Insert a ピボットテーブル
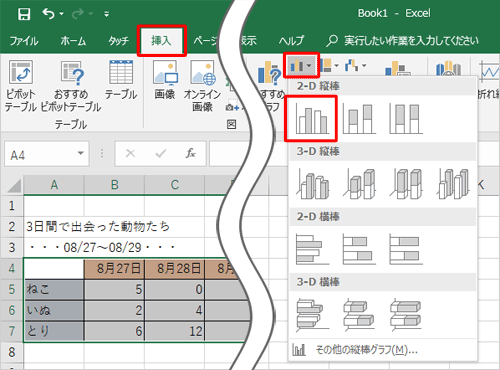Image resolution: width=500 pixels, height=370 pixels. 20,86
